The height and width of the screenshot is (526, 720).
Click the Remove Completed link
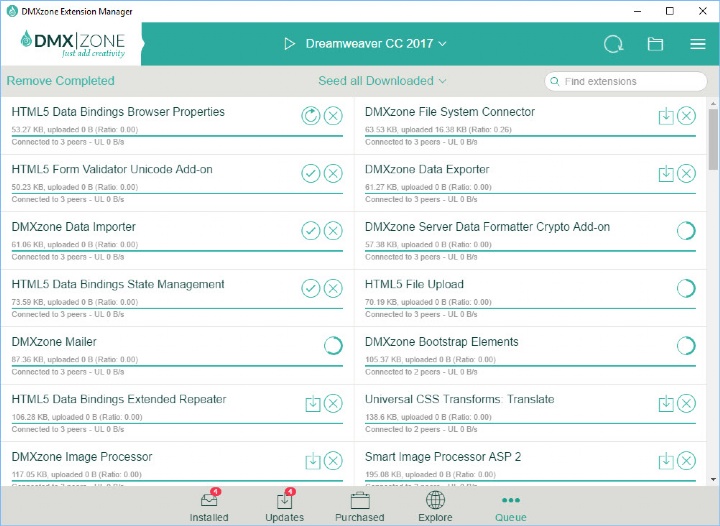click(x=61, y=81)
